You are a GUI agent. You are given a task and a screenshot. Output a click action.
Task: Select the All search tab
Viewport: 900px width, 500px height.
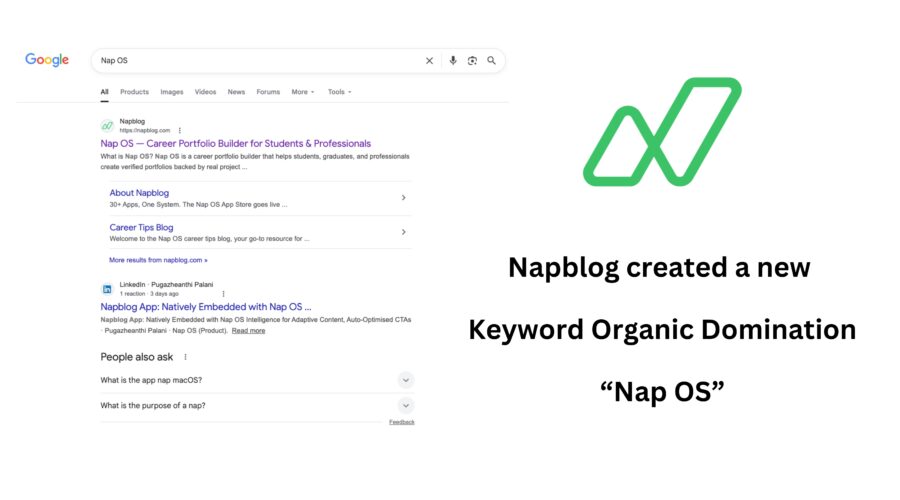[104, 92]
